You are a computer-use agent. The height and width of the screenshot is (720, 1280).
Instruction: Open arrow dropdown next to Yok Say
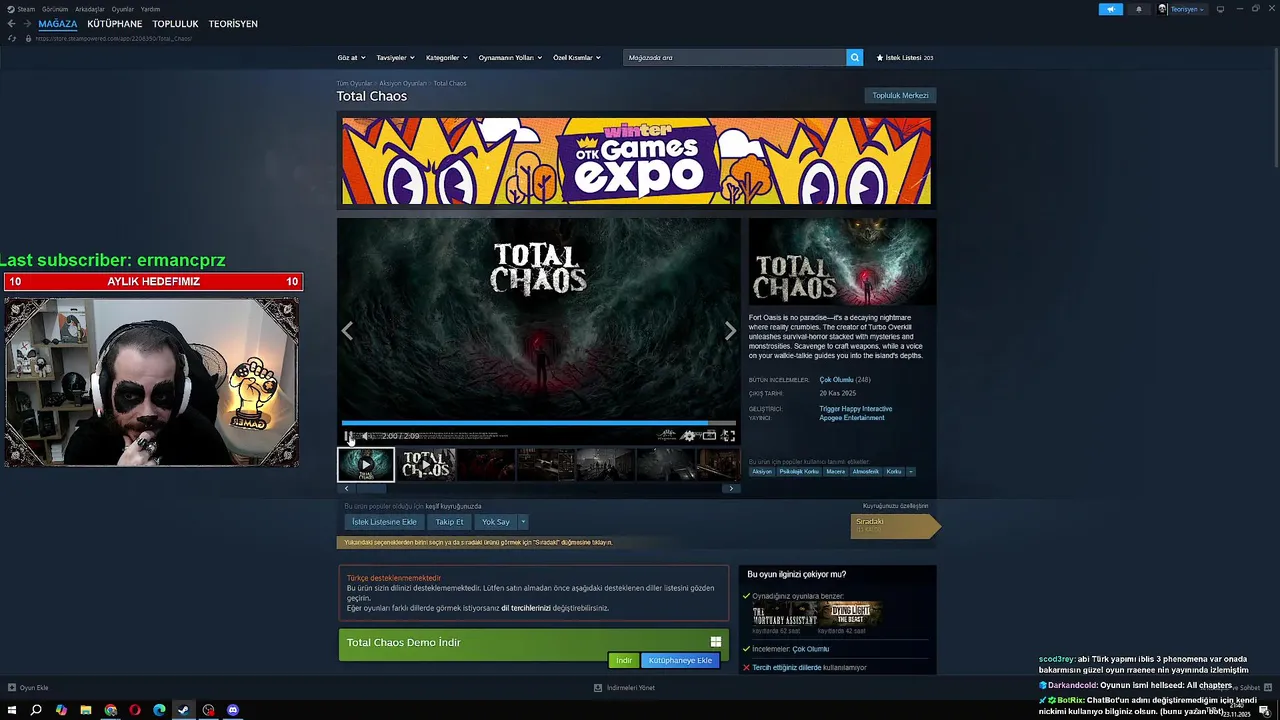522,522
